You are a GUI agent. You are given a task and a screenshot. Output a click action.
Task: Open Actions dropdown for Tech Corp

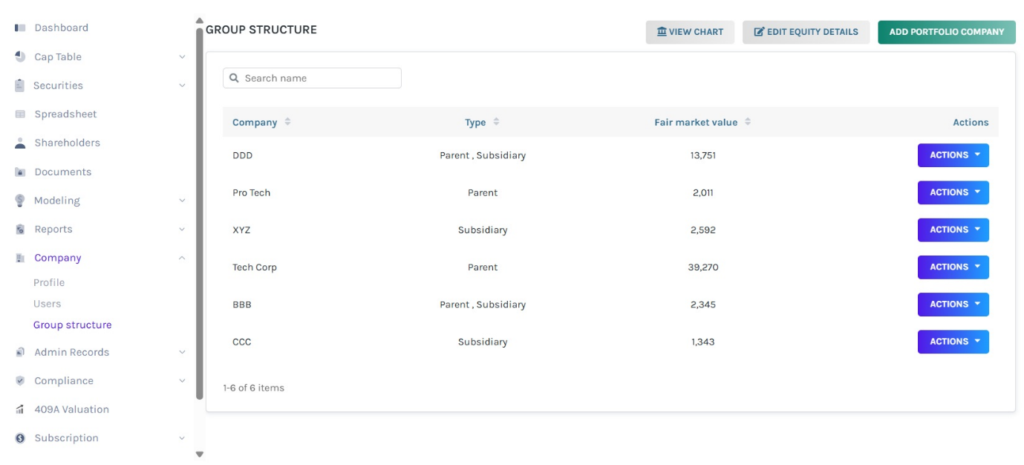952,267
